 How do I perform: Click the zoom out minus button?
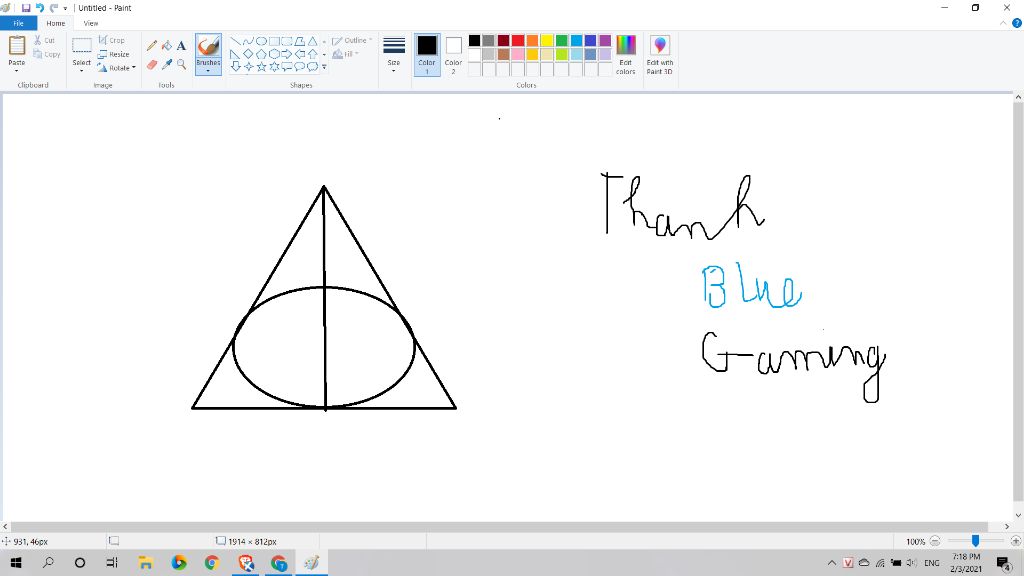click(x=935, y=541)
